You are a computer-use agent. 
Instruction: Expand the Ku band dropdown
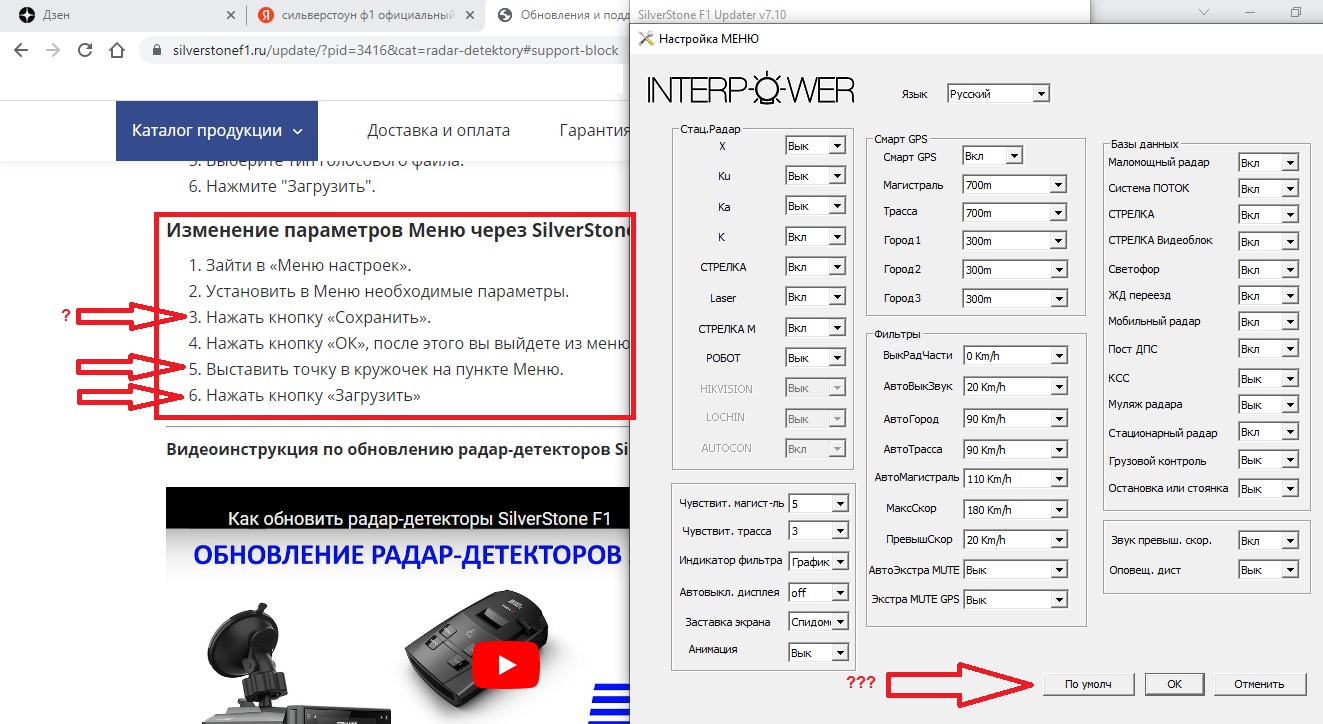(815, 176)
